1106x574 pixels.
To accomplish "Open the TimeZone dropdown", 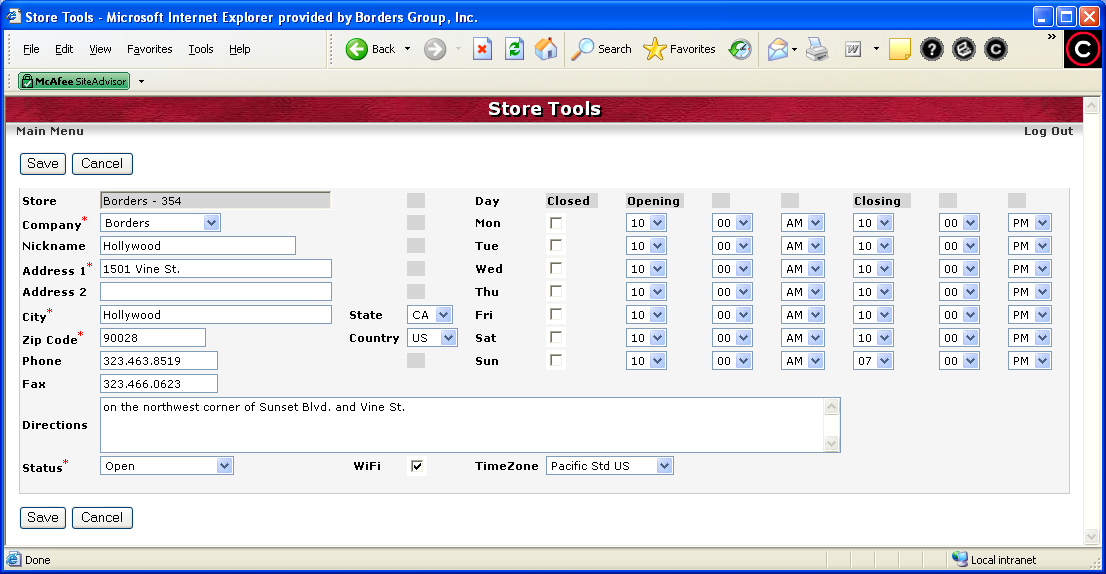I will click(x=609, y=465).
